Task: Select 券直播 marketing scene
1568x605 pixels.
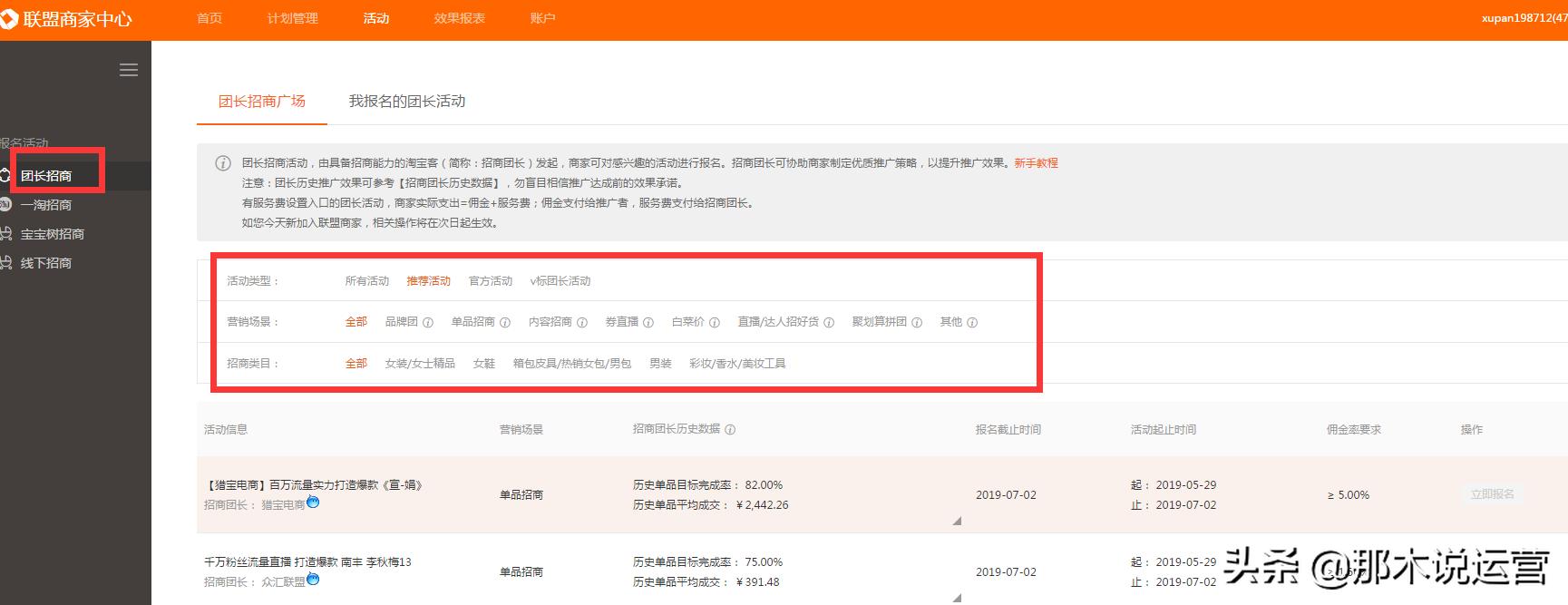Action: pos(622,322)
